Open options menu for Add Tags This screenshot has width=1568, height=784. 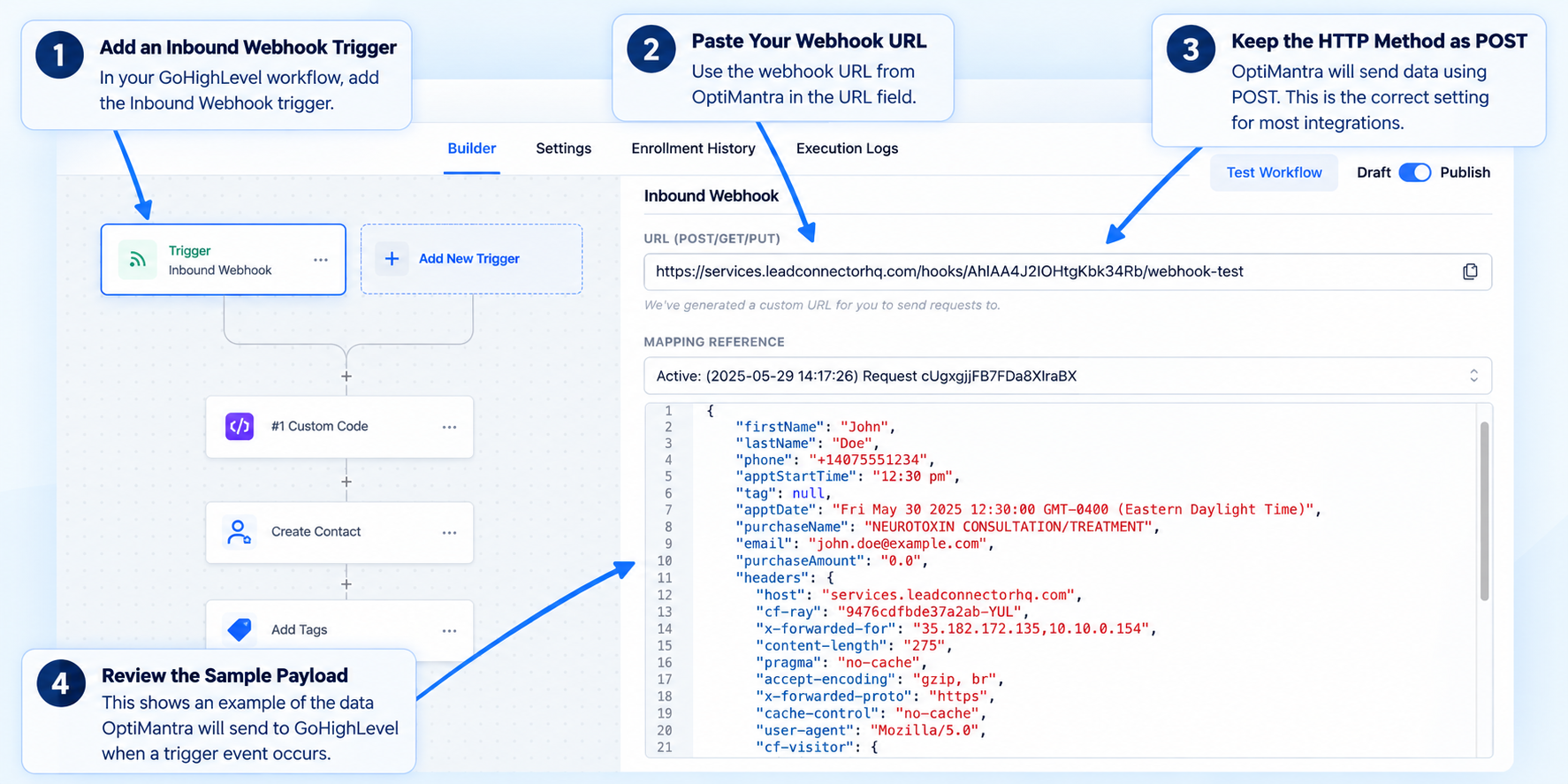[x=449, y=630]
